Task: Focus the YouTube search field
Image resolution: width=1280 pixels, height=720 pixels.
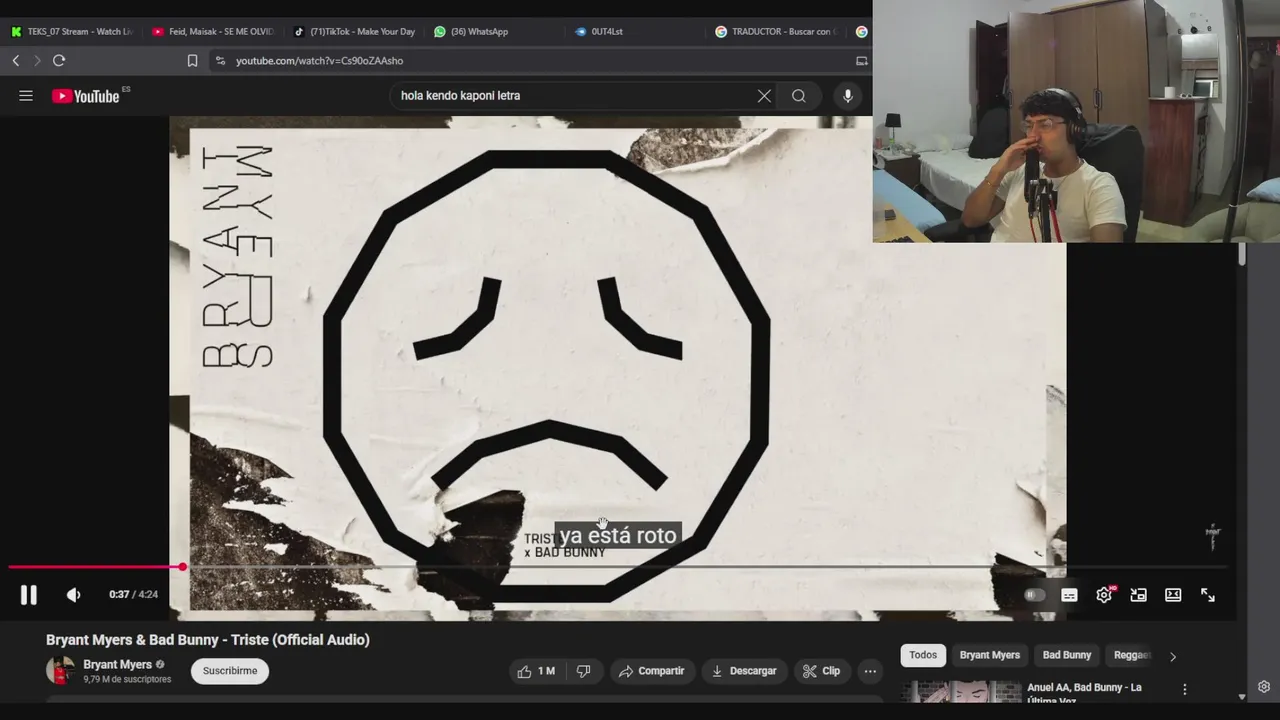Action: [575, 96]
